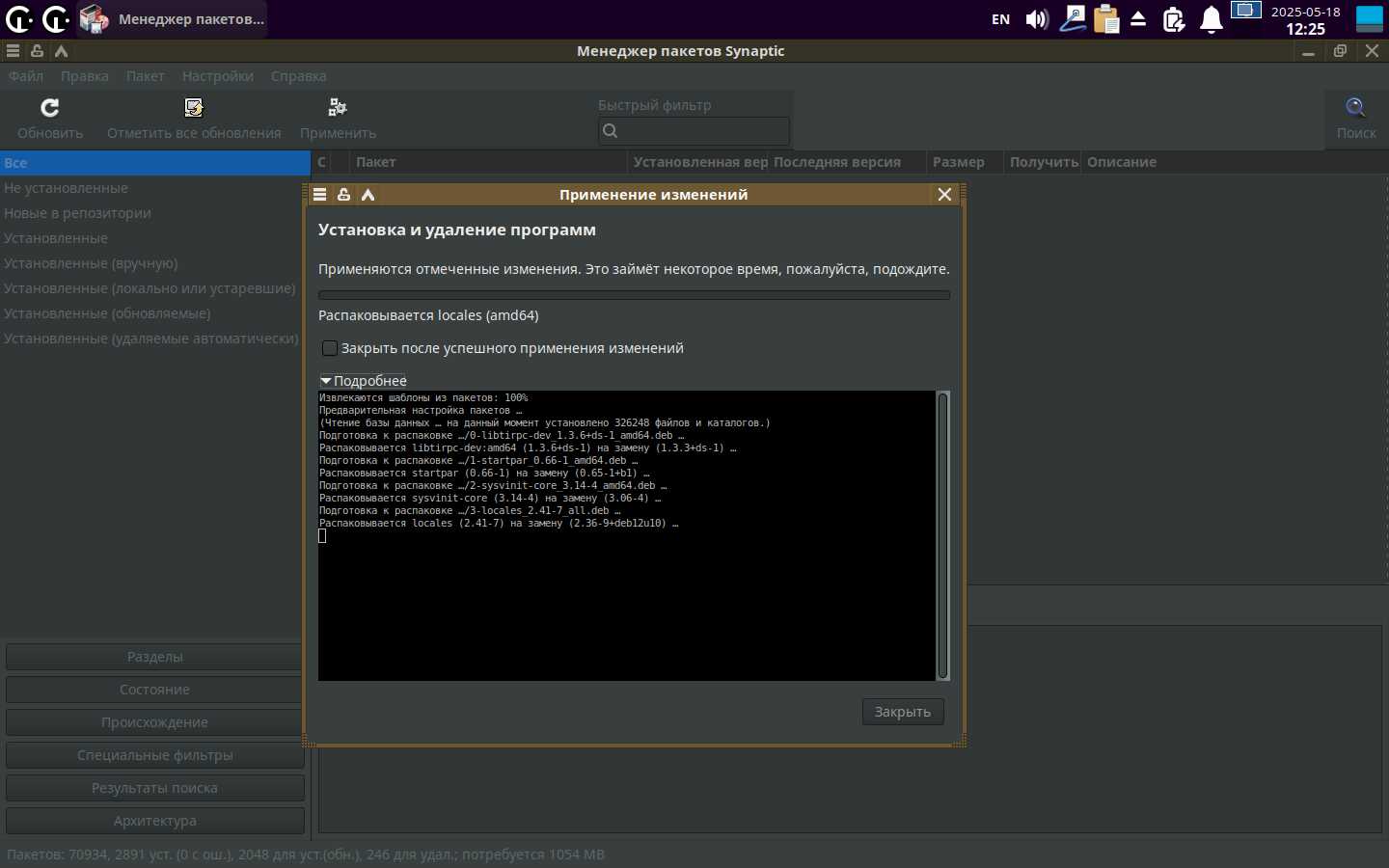
Task: Click the Отметить все обновления icon
Action: tap(194, 107)
